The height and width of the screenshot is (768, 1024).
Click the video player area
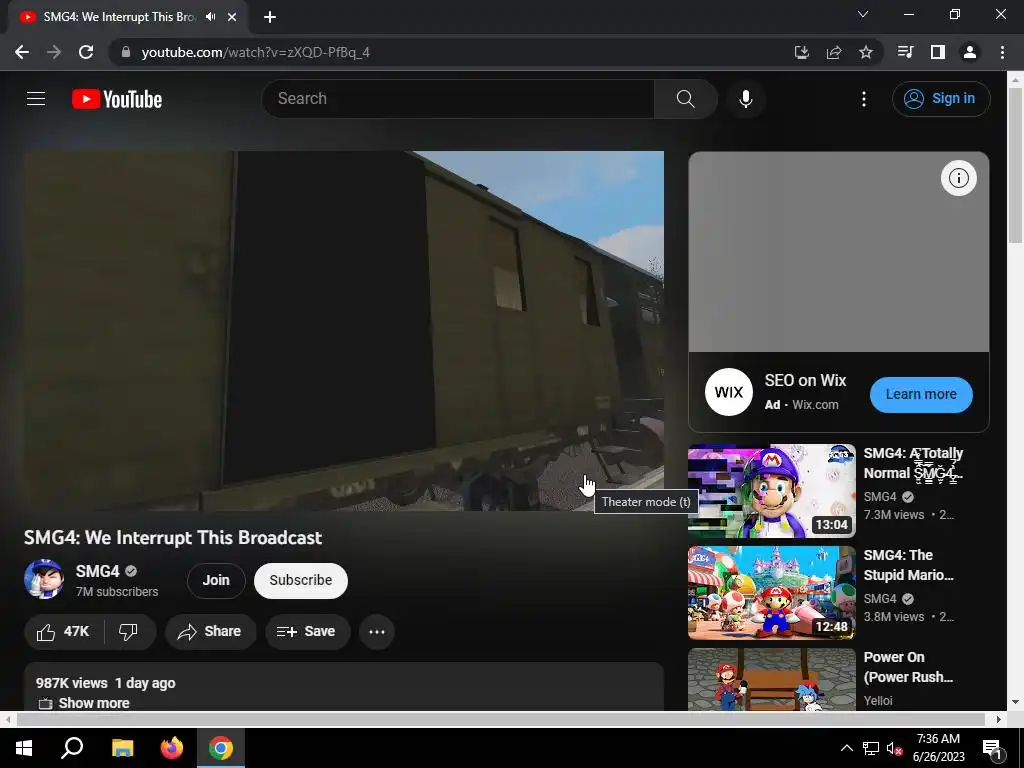(x=344, y=330)
